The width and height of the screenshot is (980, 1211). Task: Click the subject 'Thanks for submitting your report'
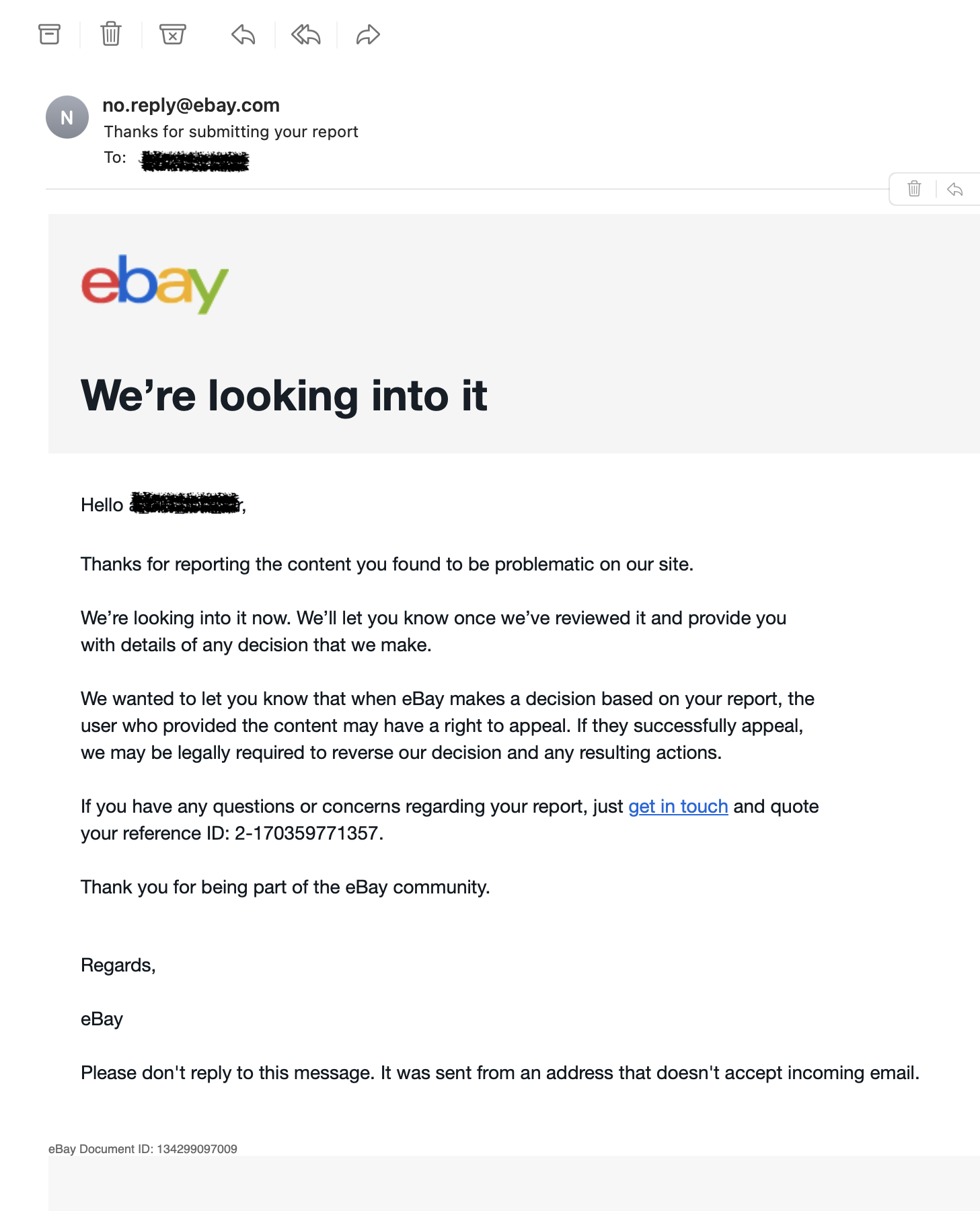coord(231,132)
